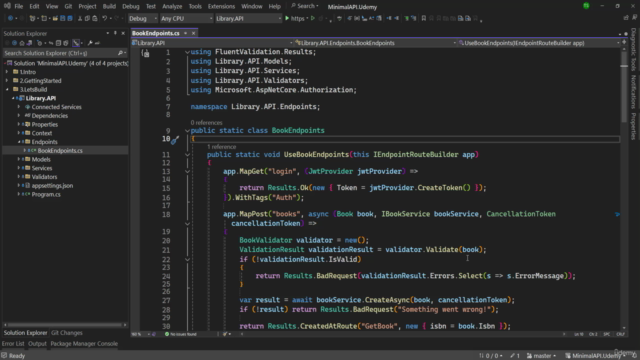Collapse the BookEndpoints class code region
The width and height of the screenshot is (640, 360).
coord(187,131)
